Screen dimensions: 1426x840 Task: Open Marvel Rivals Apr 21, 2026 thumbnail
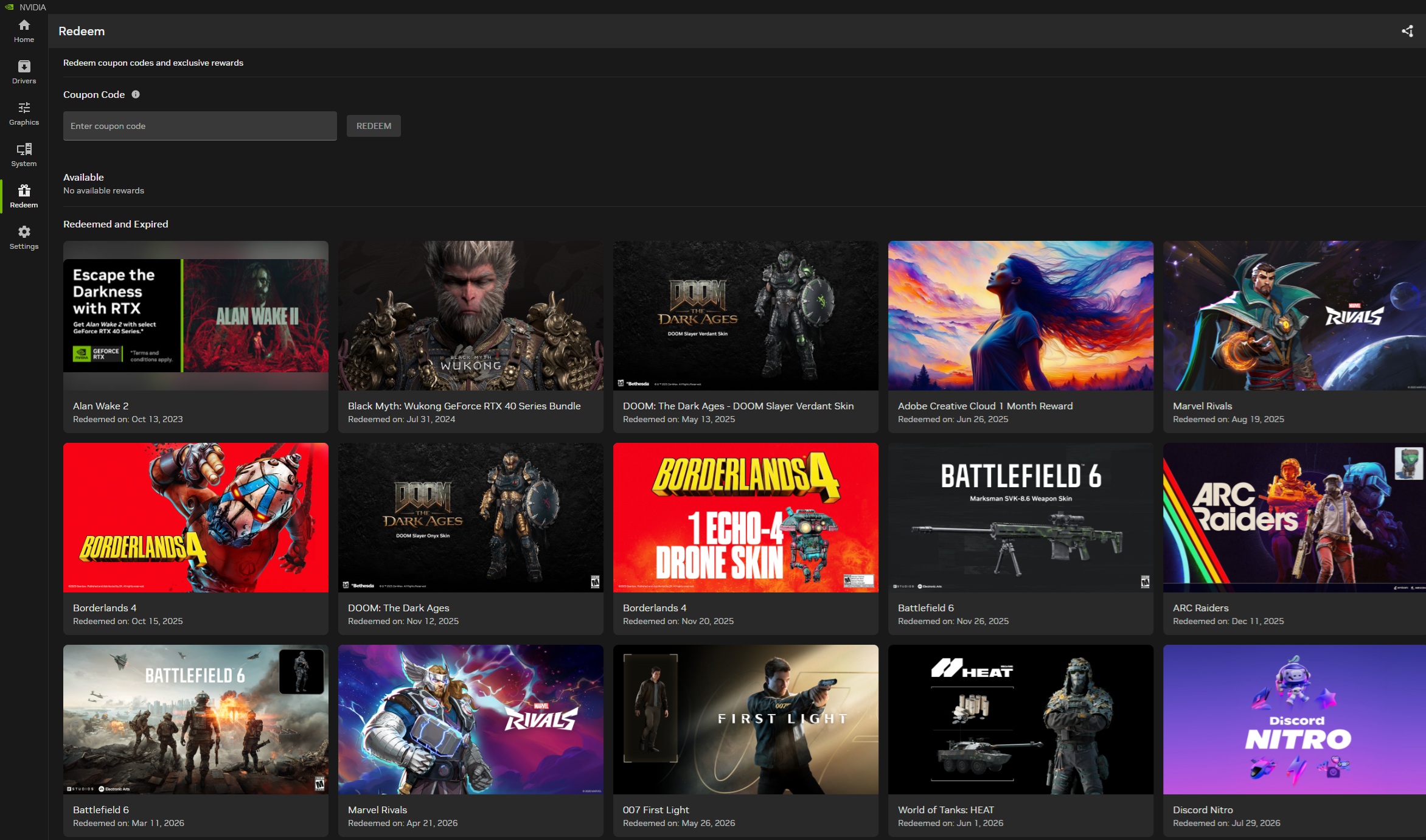pos(471,720)
